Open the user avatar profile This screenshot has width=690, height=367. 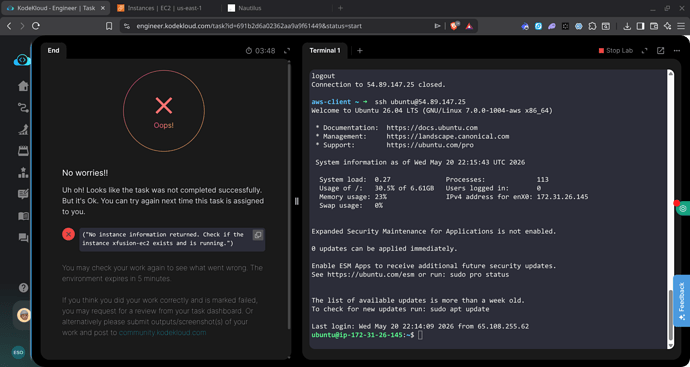click(23, 315)
